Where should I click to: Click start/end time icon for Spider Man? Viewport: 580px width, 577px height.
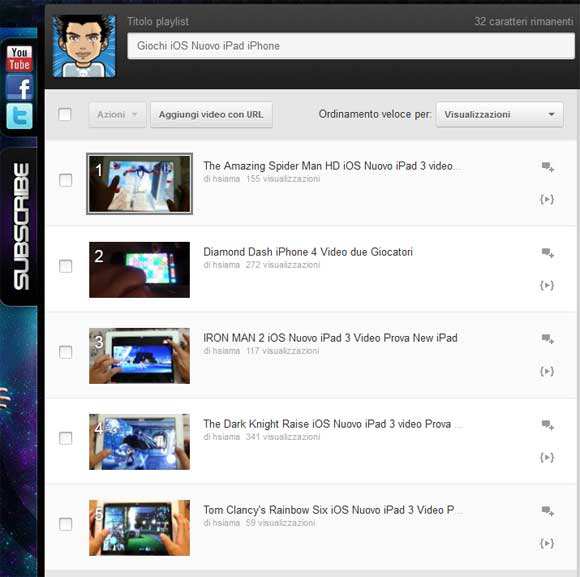point(547,199)
